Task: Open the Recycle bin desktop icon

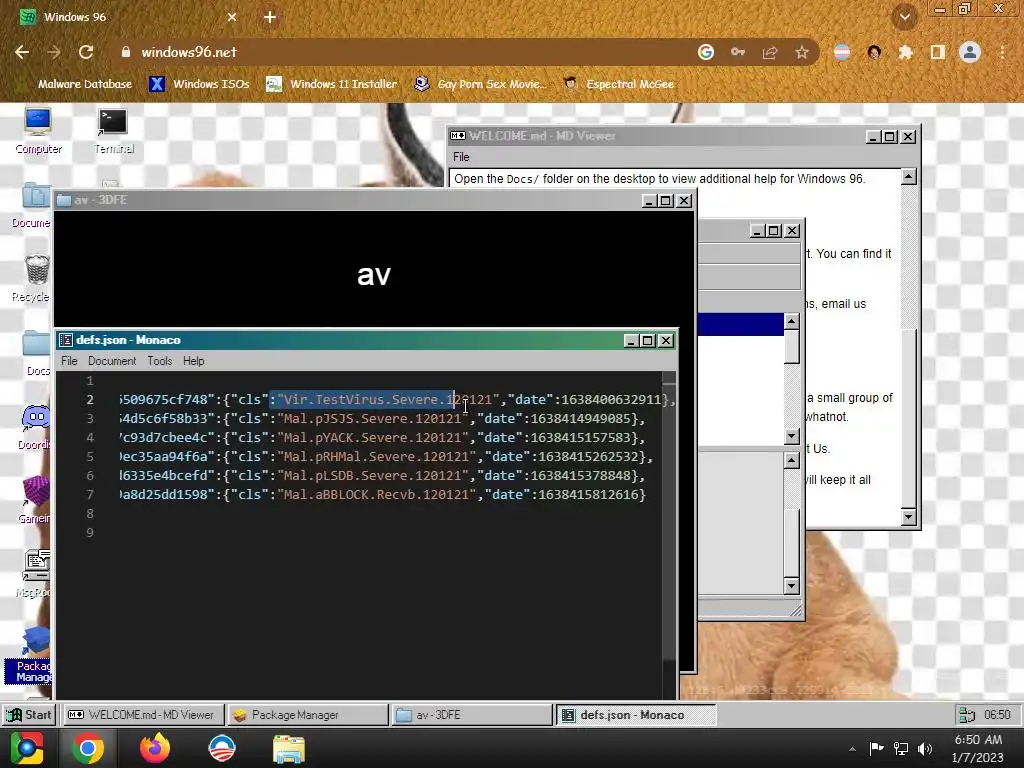Action: (33, 279)
